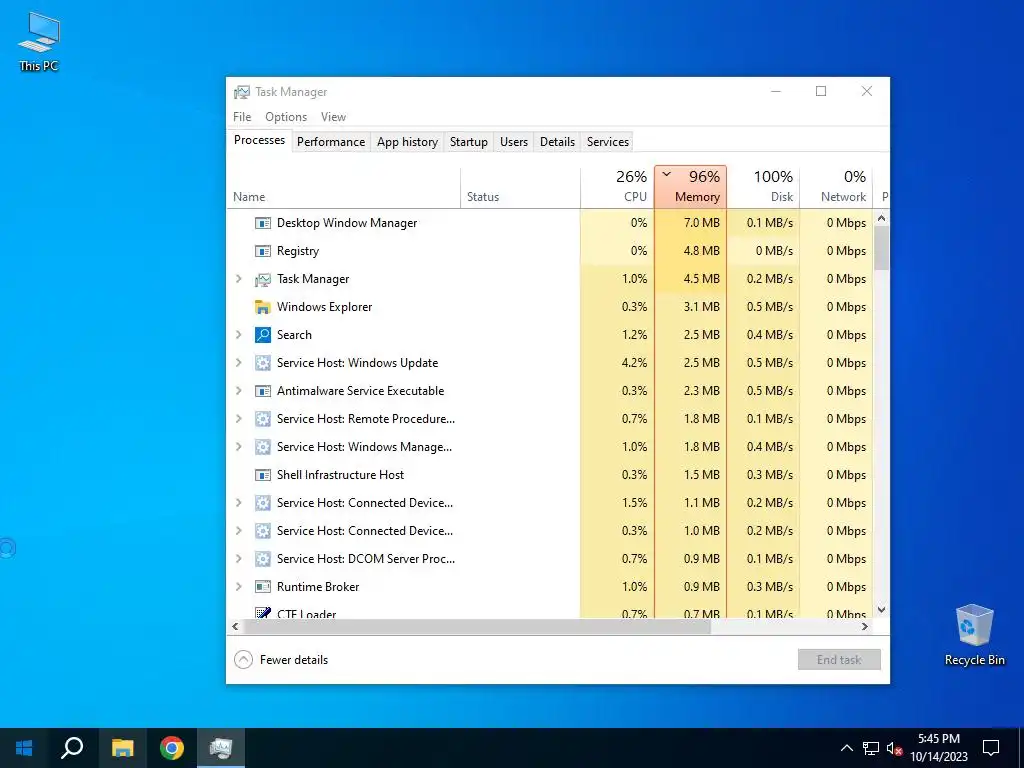
Task: Sort by the Memory column header
Action: pyautogui.click(x=690, y=187)
